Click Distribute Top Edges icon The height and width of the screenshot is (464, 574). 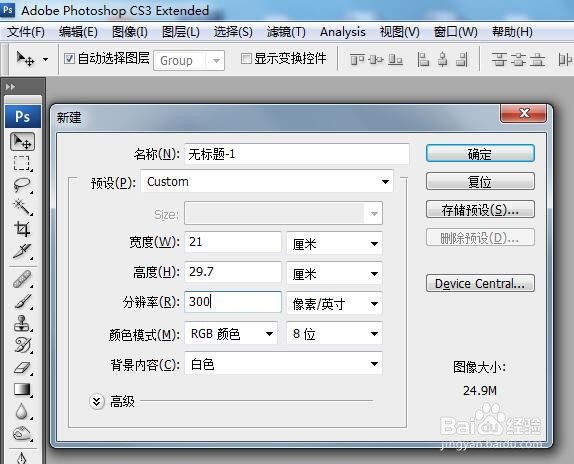(499, 59)
